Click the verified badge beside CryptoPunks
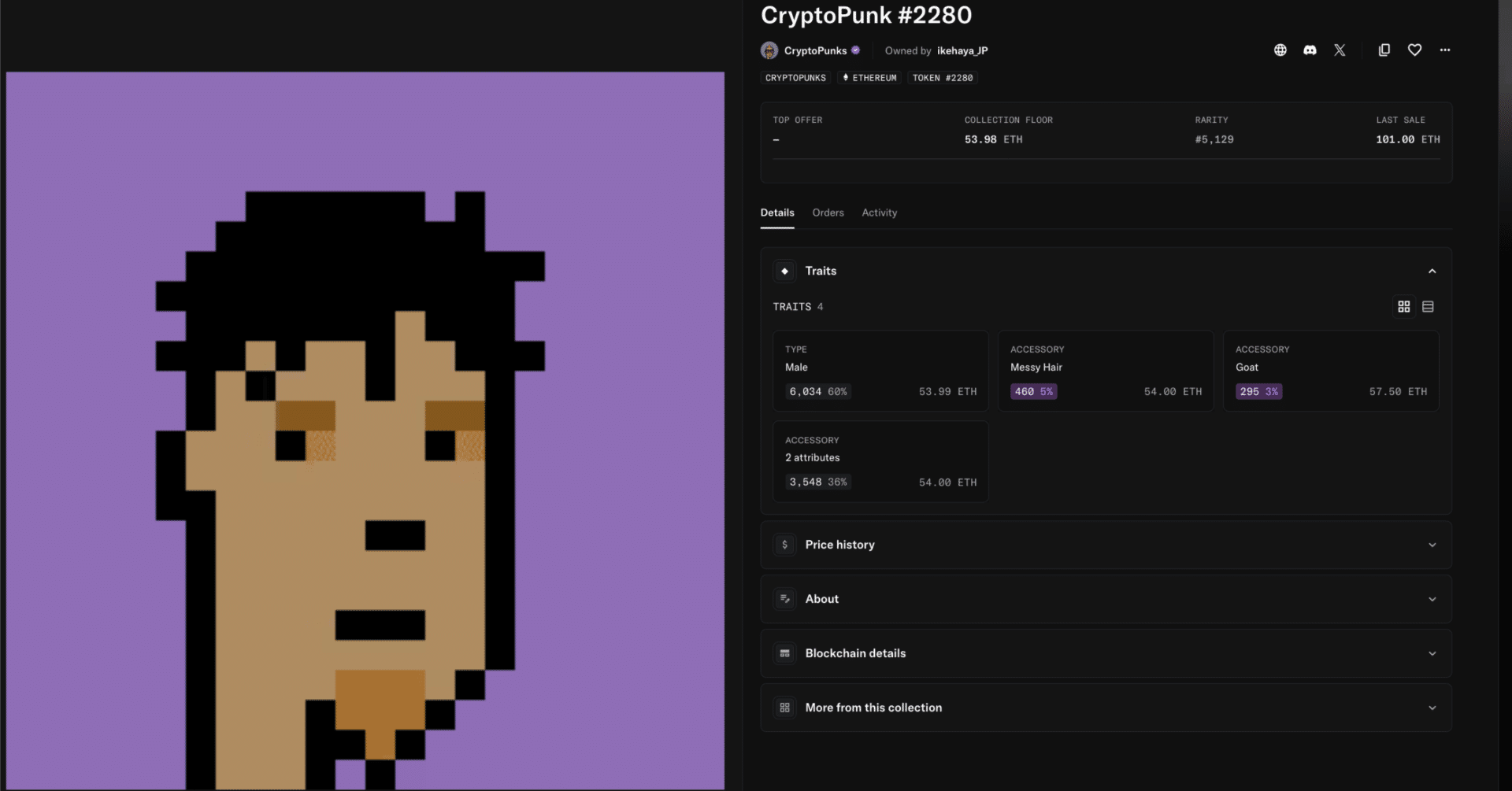The height and width of the screenshot is (791, 1512). (x=856, y=50)
